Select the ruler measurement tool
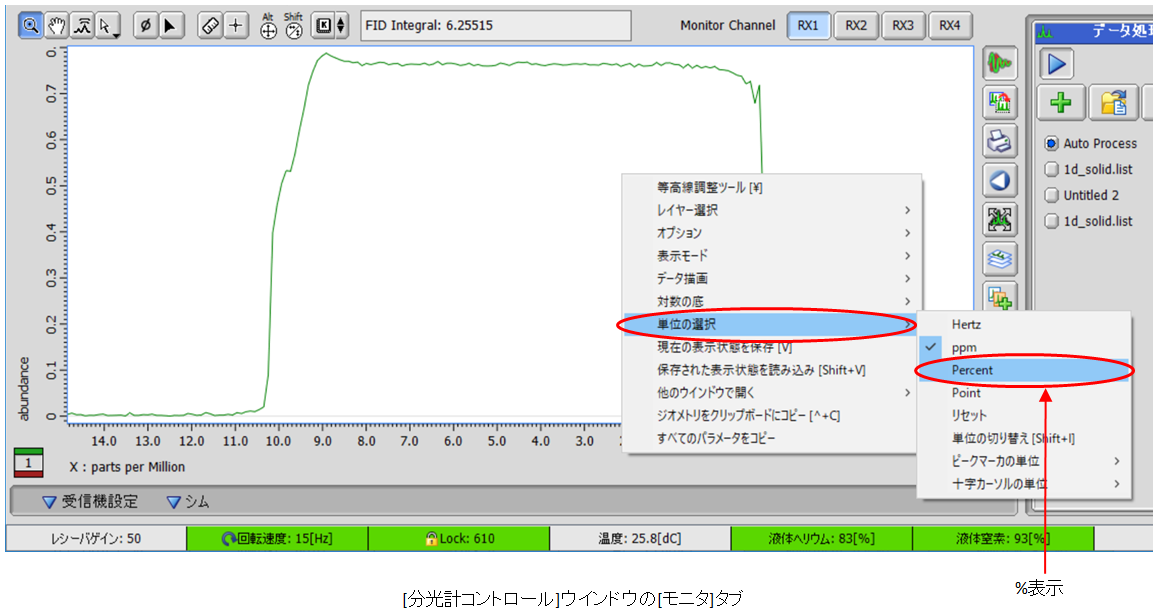1153x616 pixels. [x=209, y=25]
